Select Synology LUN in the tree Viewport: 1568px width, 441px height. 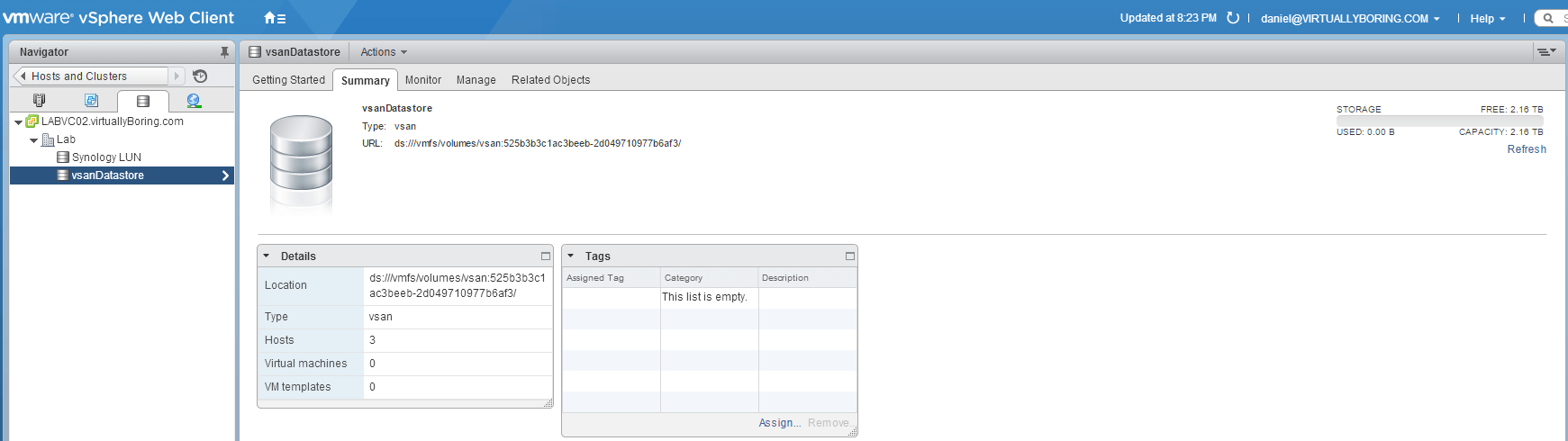(105, 157)
